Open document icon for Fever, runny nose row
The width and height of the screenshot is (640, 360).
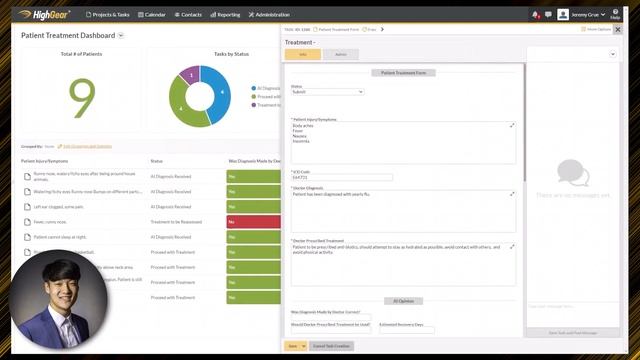27,222
